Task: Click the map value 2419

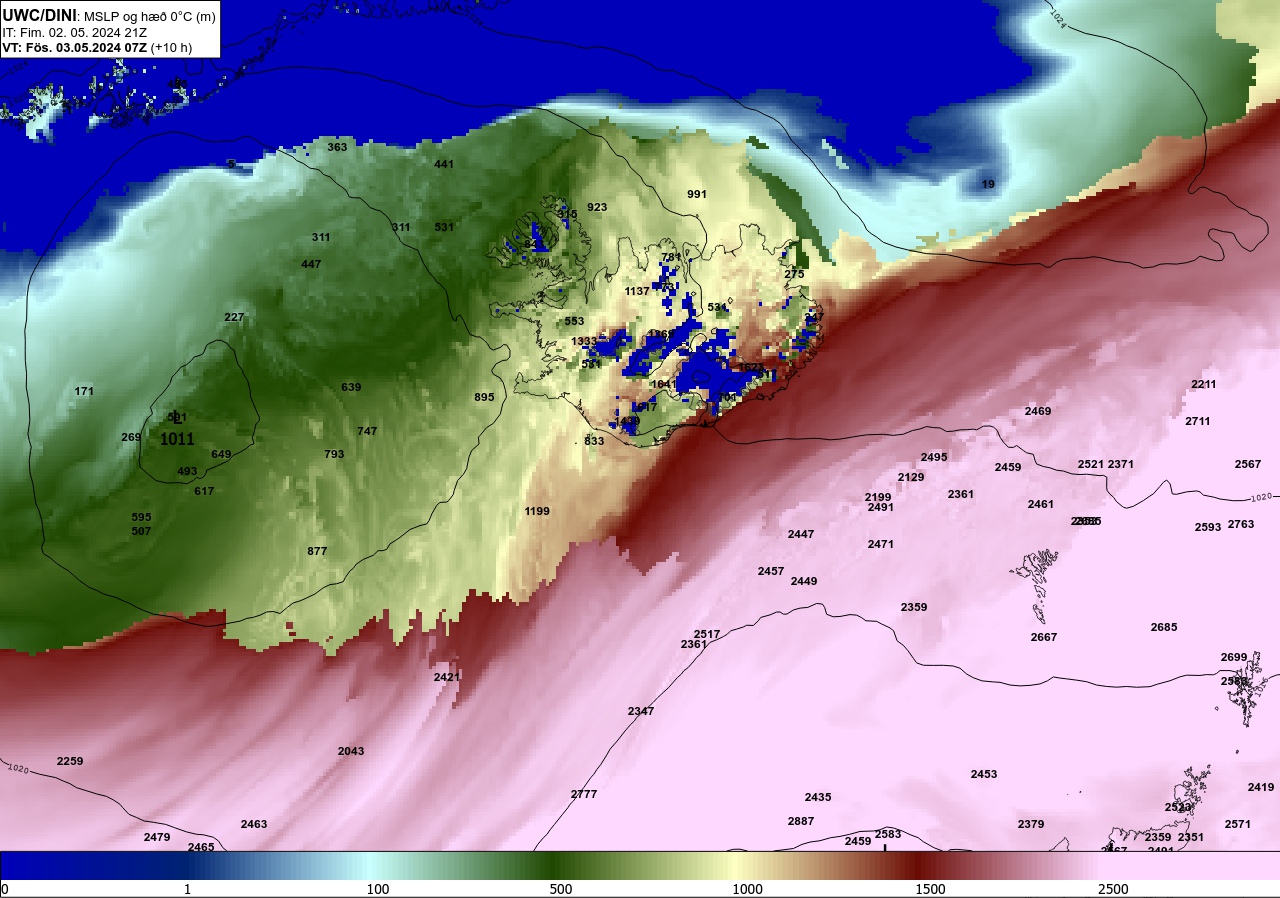Action: coord(1261,787)
